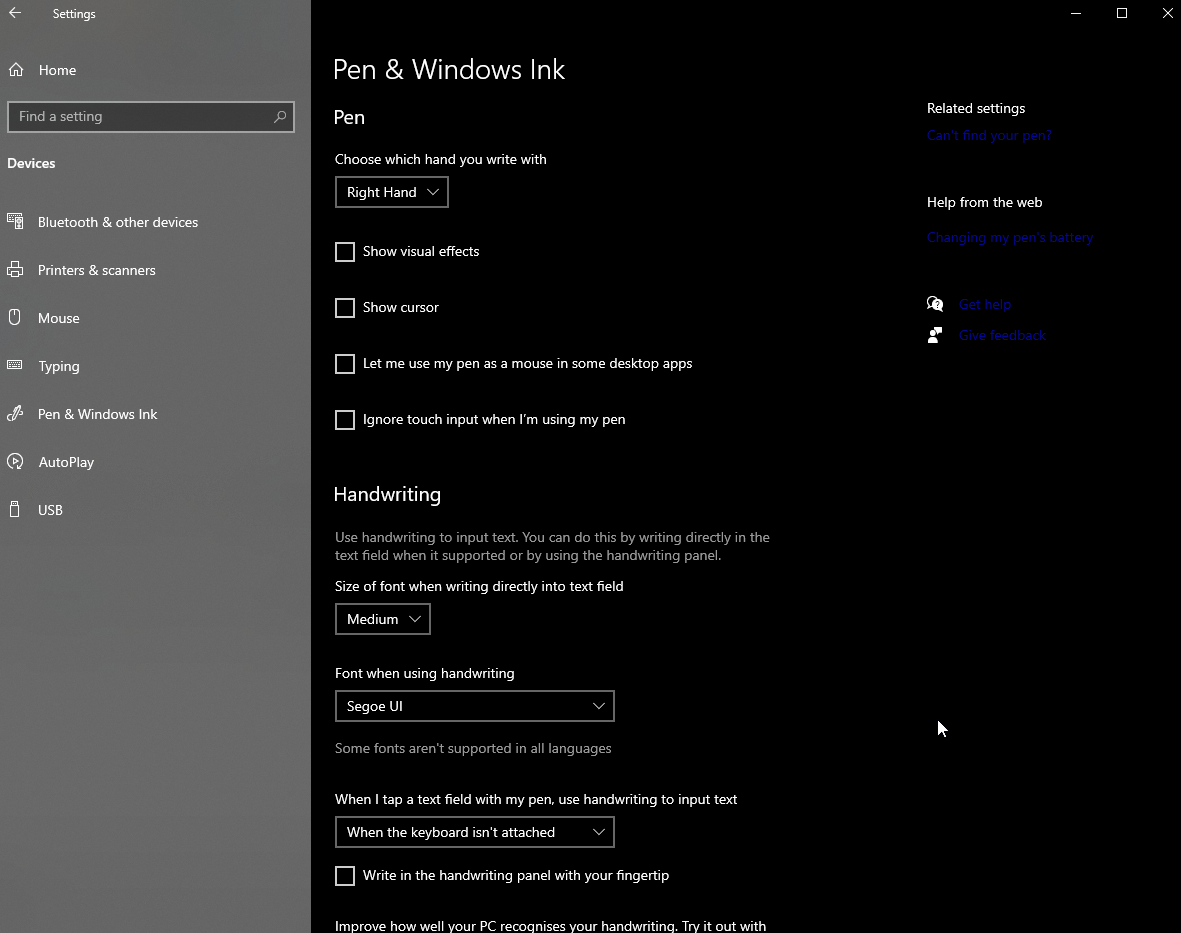
Task: Click the search magnifier icon
Action: (280, 117)
